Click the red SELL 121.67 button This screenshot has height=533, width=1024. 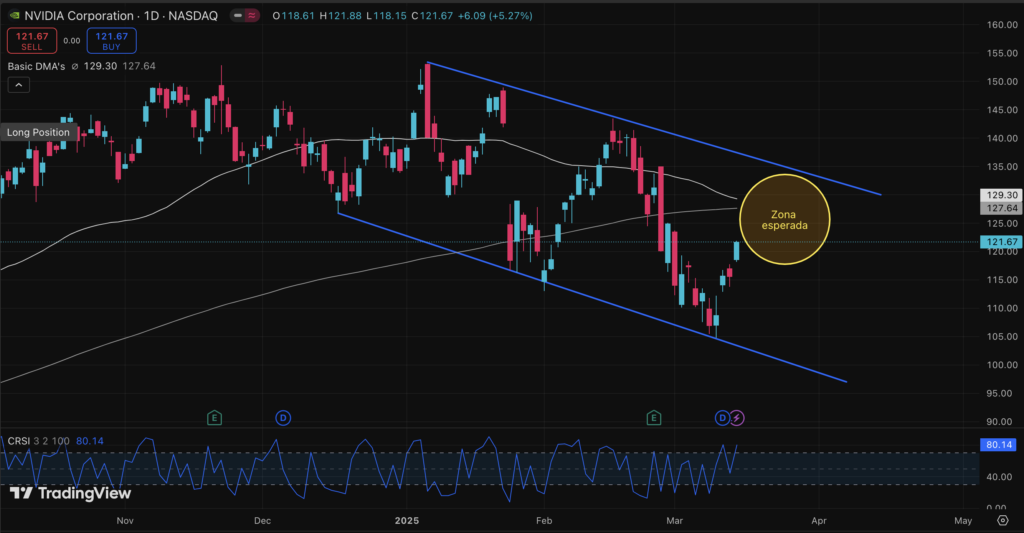coord(32,40)
